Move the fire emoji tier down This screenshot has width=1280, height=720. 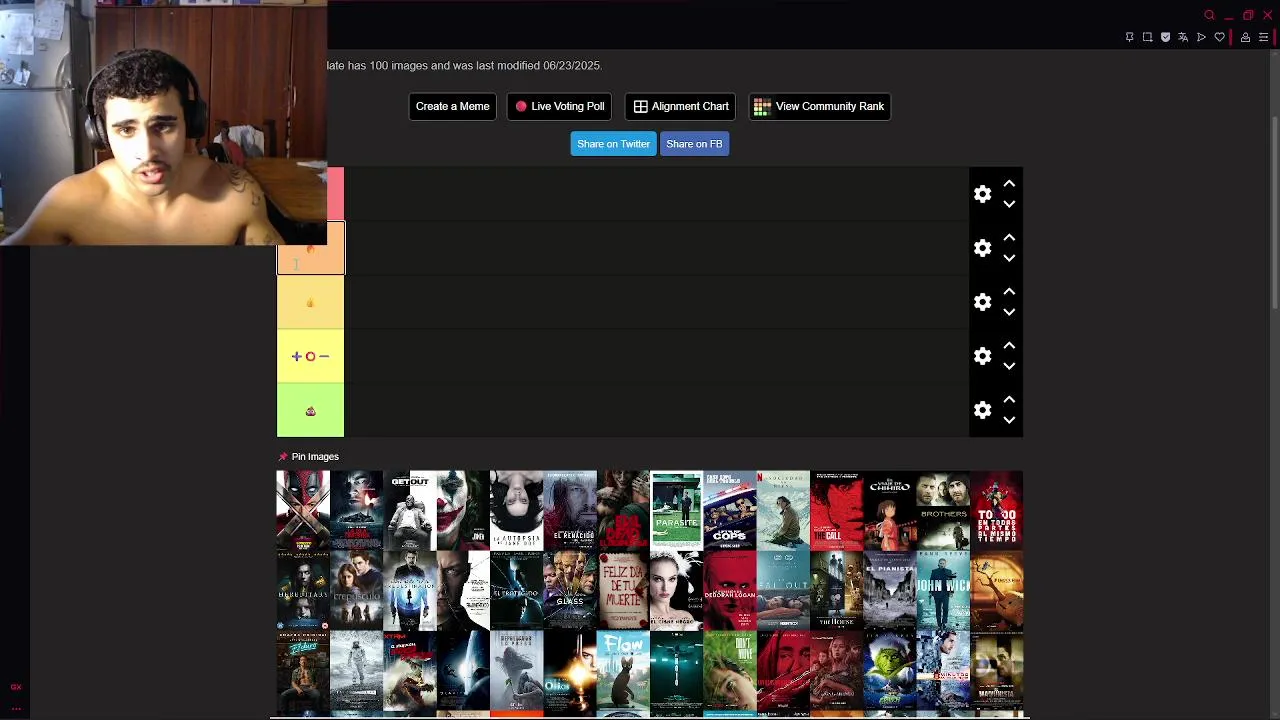click(1009, 312)
